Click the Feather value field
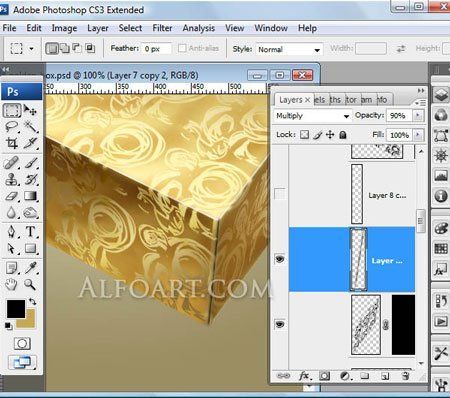450x398 pixels. coord(156,49)
